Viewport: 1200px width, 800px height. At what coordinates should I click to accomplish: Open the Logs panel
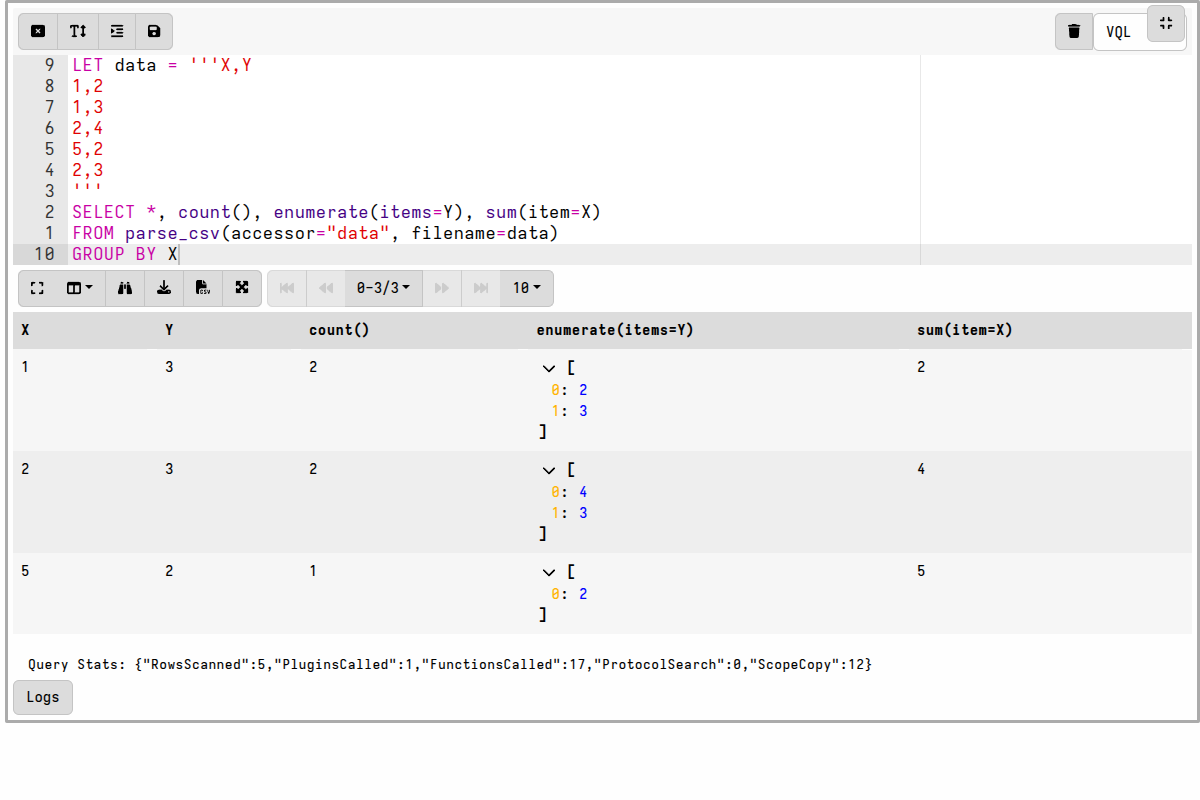42,697
